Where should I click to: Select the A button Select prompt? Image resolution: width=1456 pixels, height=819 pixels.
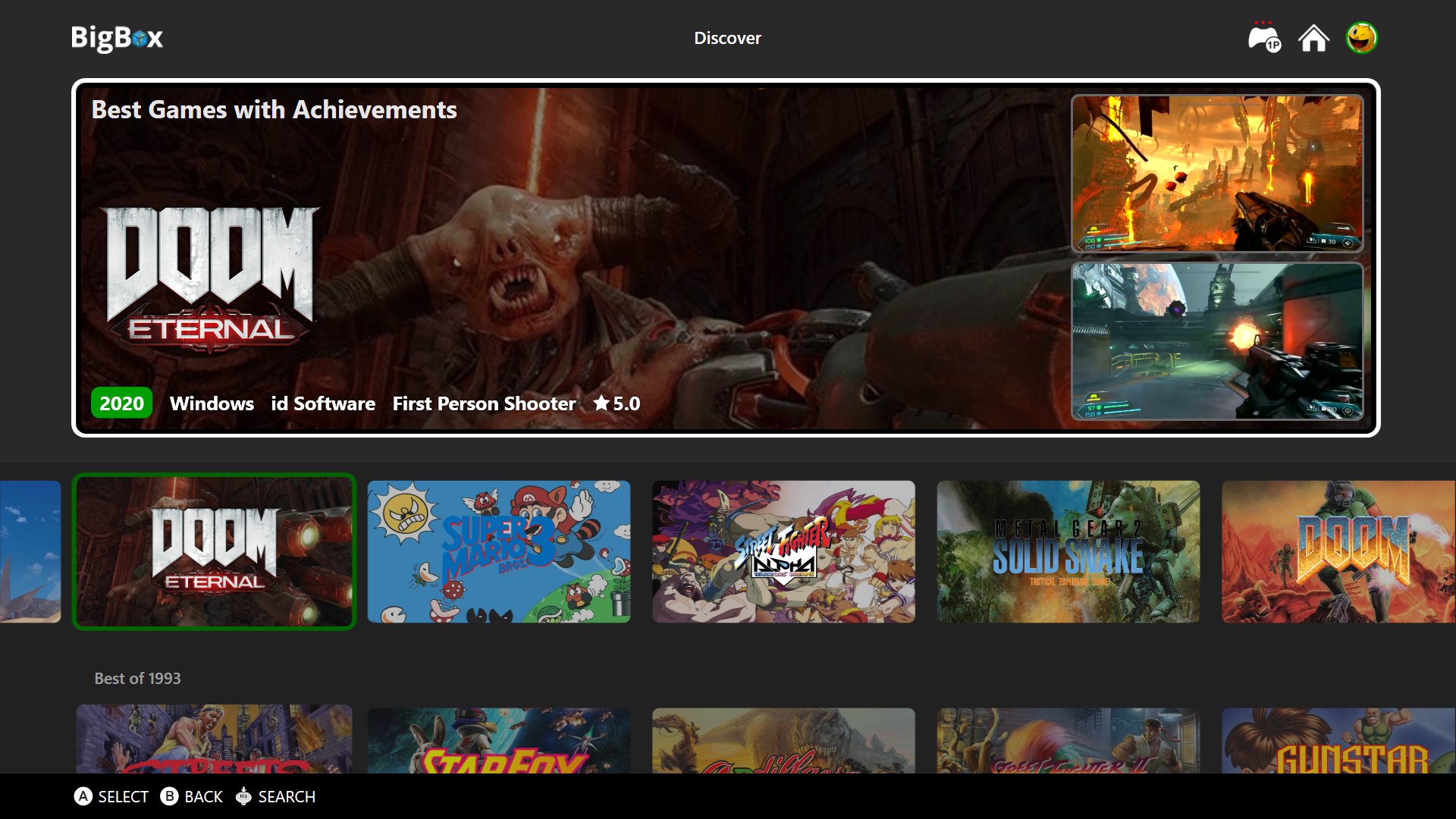(111, 796)
